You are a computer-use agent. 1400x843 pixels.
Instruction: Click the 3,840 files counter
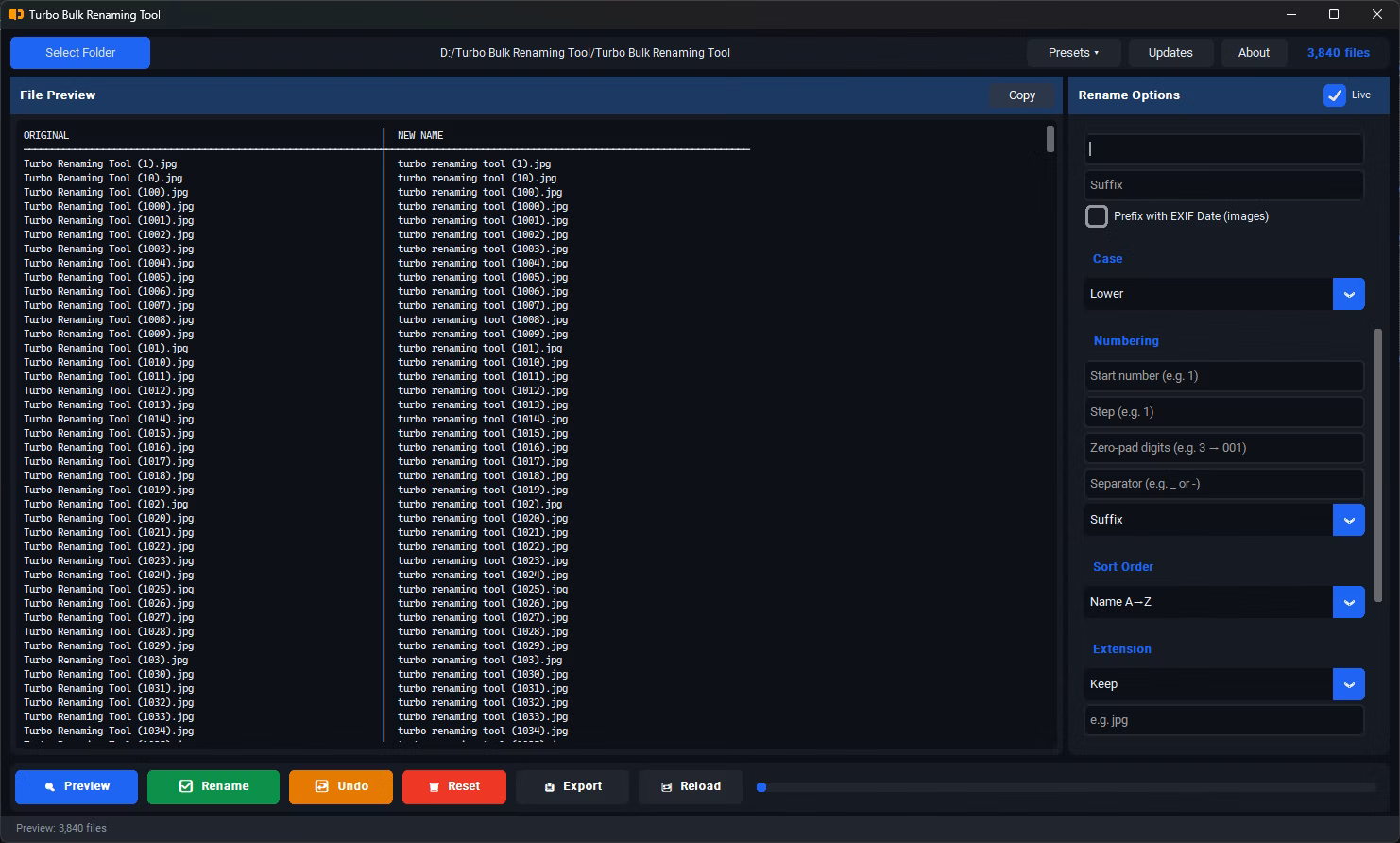click(x=1338, y=53)
